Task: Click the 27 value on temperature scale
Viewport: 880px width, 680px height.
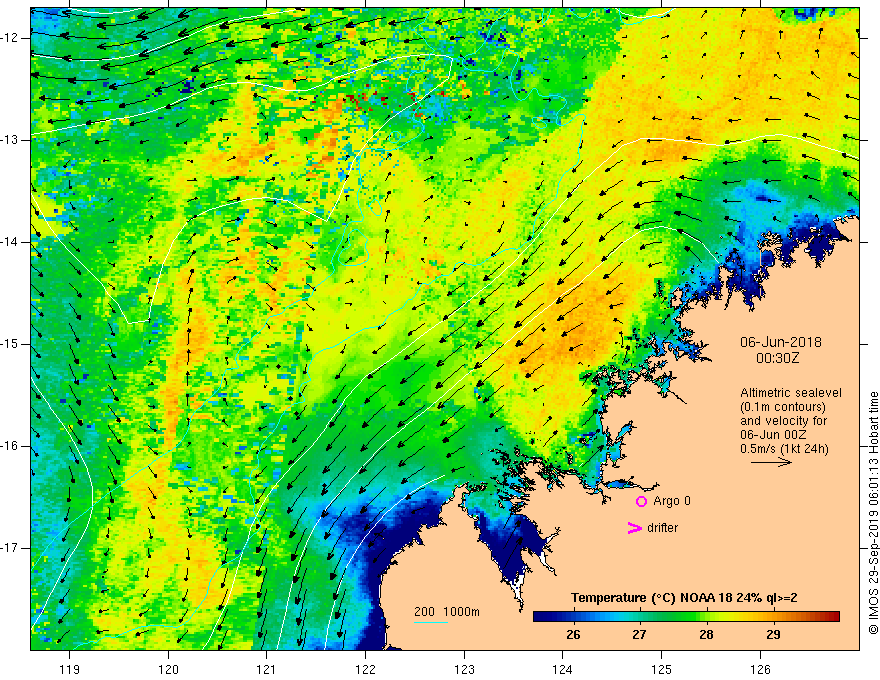Action: tap(639, 635)
